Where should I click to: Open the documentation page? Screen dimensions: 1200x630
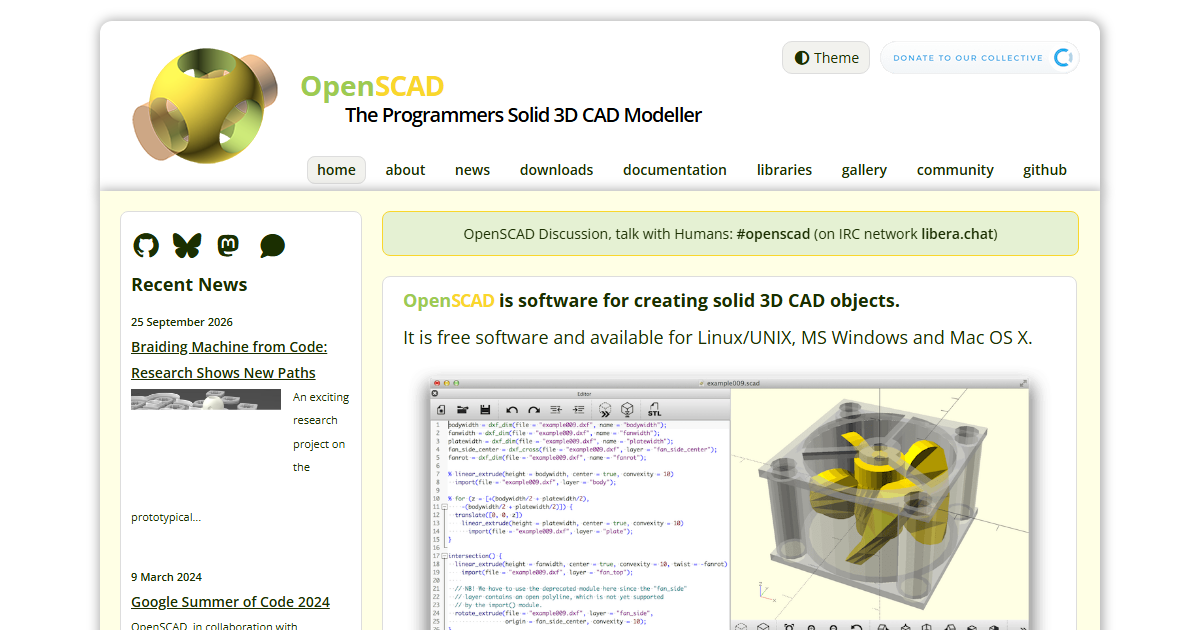click(675, 170)
